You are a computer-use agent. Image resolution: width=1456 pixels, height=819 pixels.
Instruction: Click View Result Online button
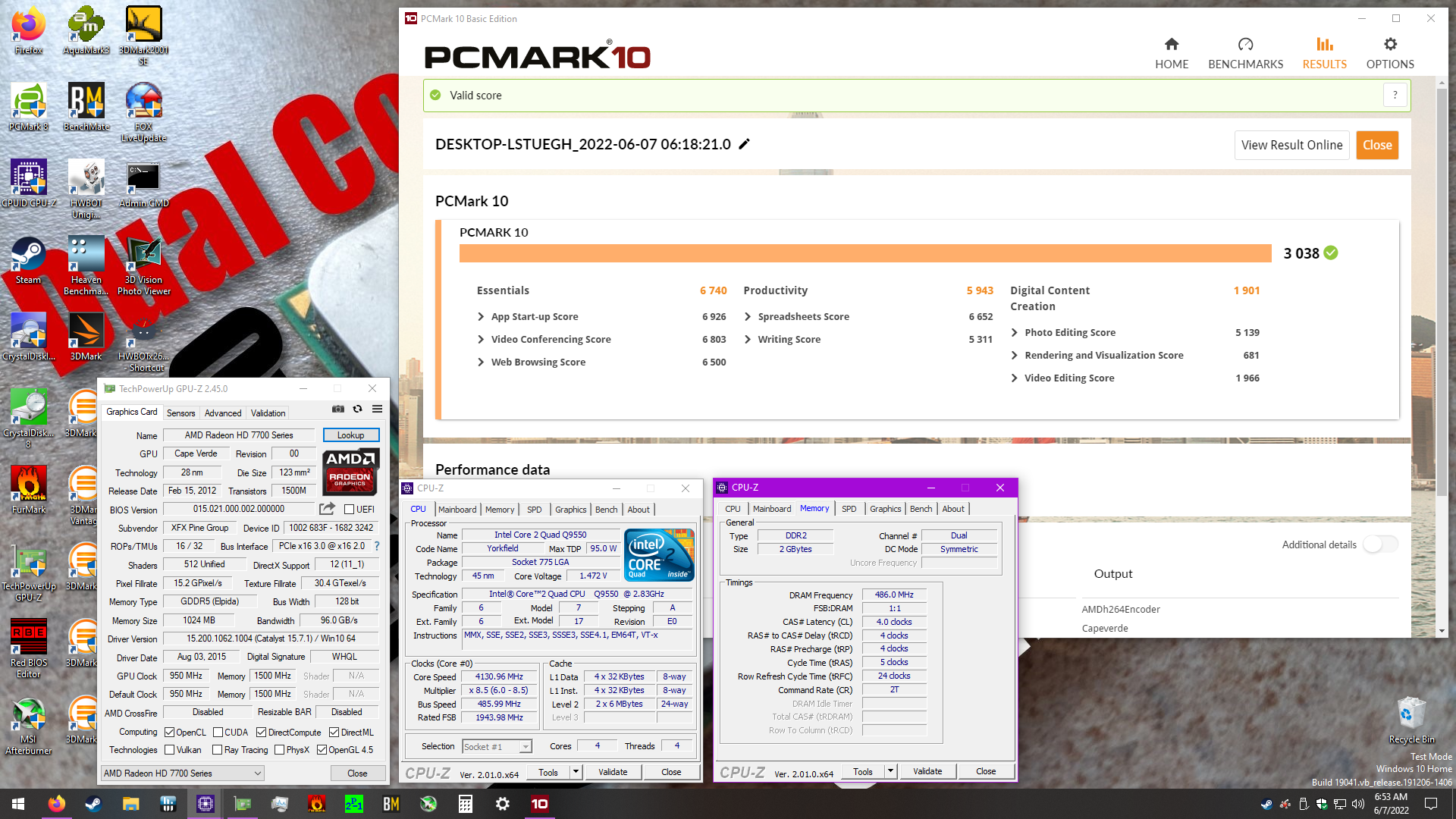tap(1291, 145)
